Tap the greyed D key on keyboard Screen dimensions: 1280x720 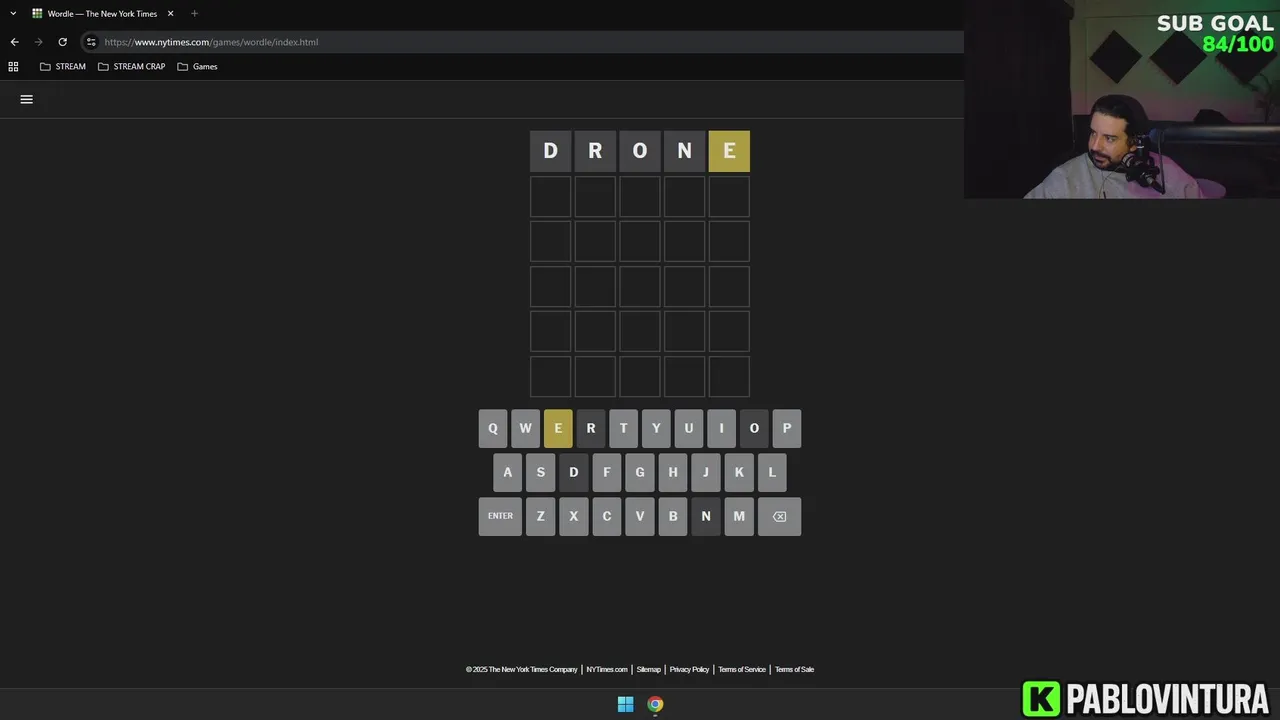[573, 472]
